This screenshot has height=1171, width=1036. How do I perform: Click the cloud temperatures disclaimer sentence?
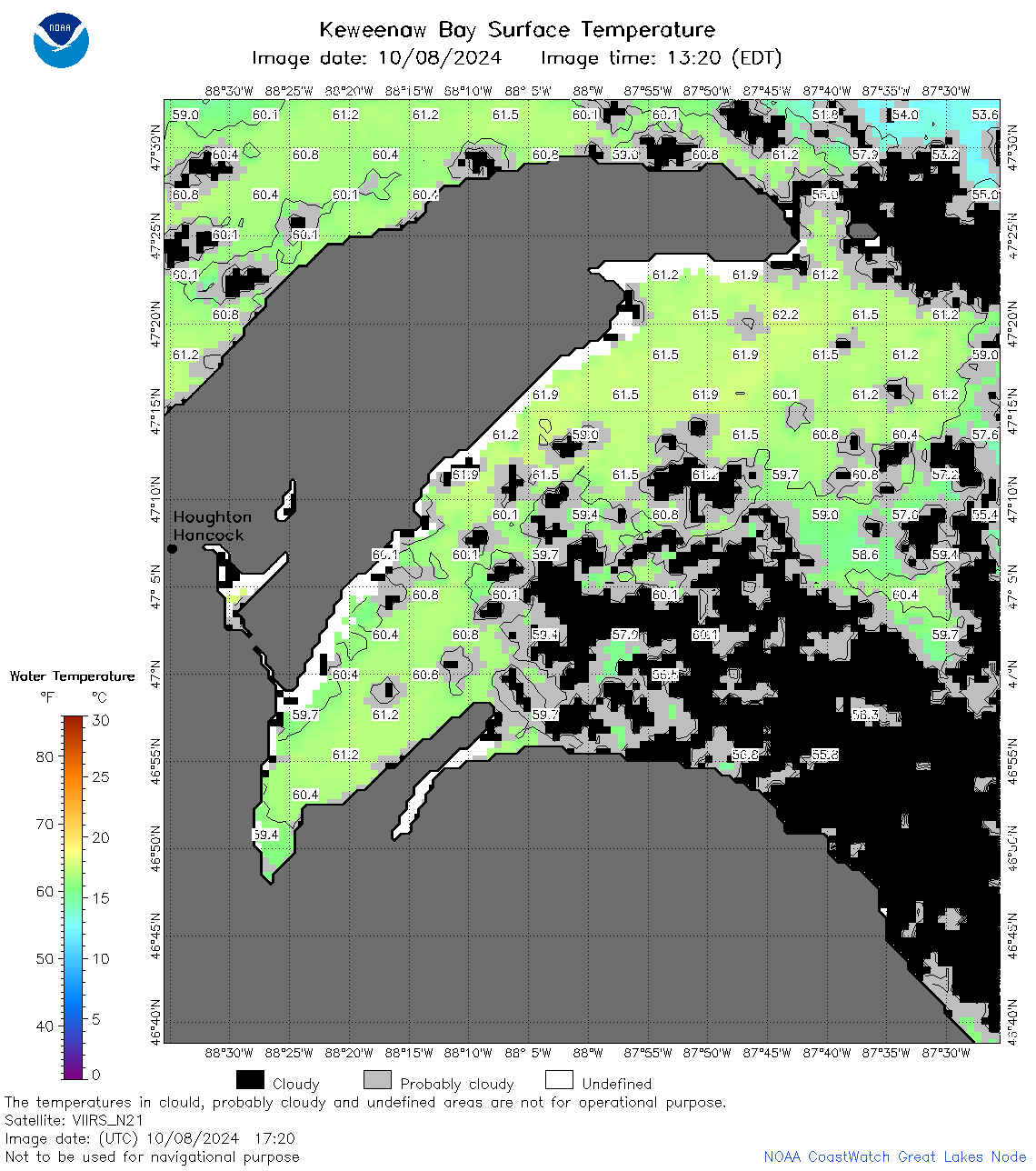tap(365, 1102)
